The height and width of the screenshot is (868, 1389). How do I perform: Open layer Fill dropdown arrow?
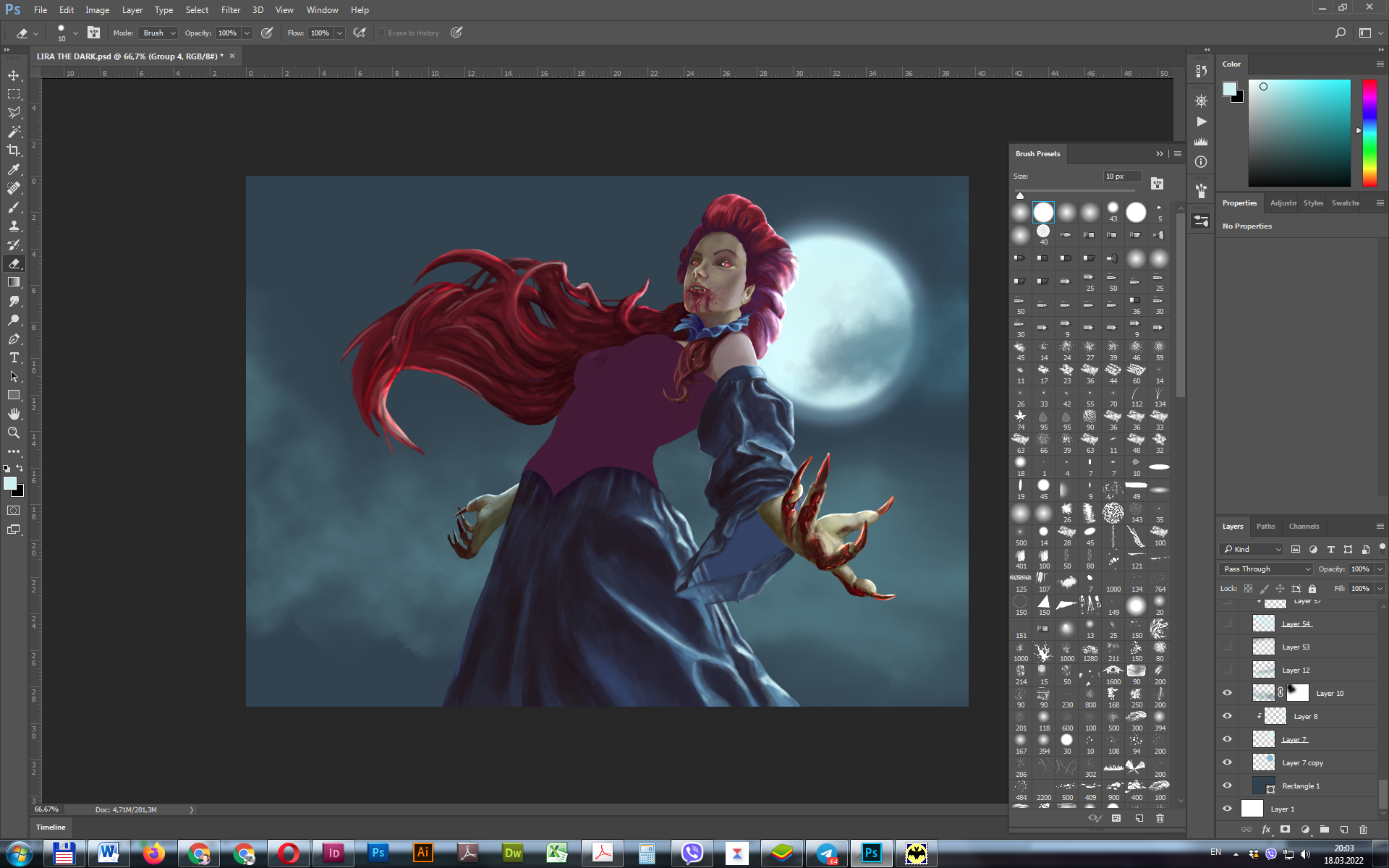coord(1380,589)
